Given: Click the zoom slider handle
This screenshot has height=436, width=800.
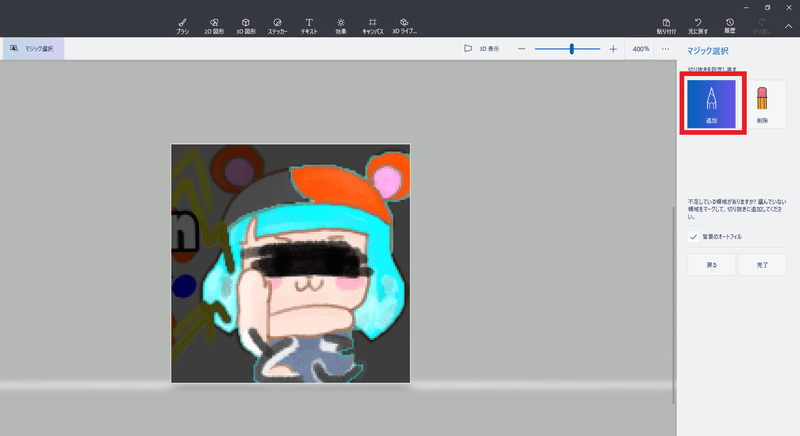Looking at the screenshot, I should tap(571, 49).
